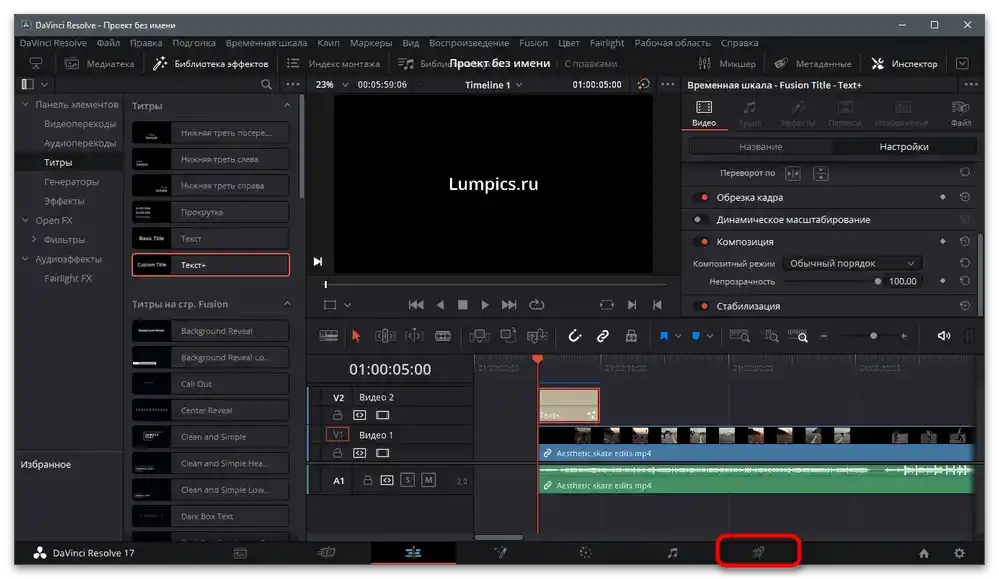Toggle the Композиция section switch
Viewport: 999px width, 579px height.
[701, 242]
